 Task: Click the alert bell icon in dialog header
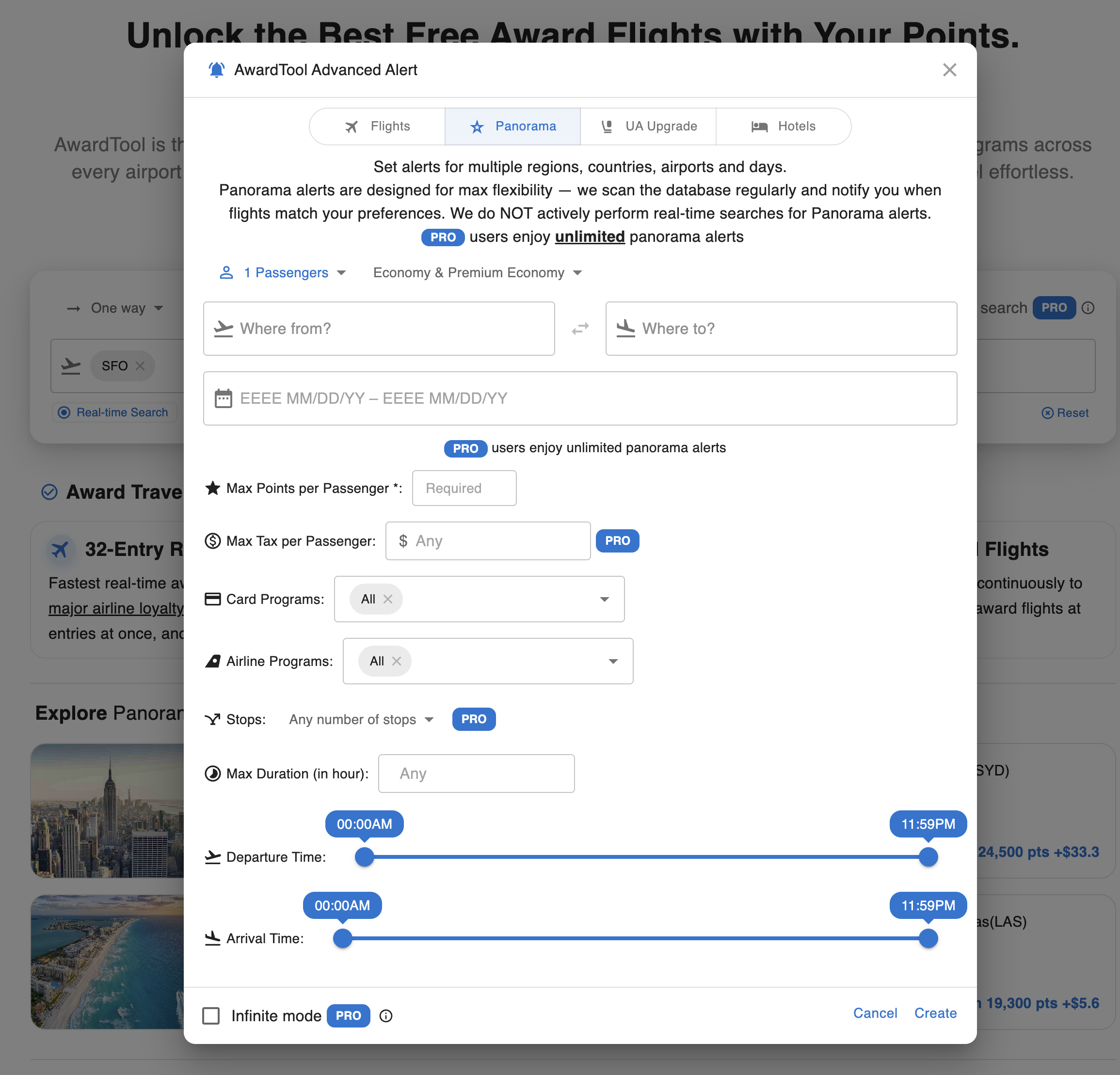(x=217, y=70)
